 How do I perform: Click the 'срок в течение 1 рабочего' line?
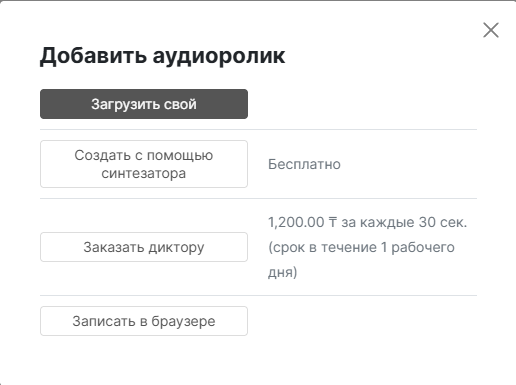coord(361,248)
